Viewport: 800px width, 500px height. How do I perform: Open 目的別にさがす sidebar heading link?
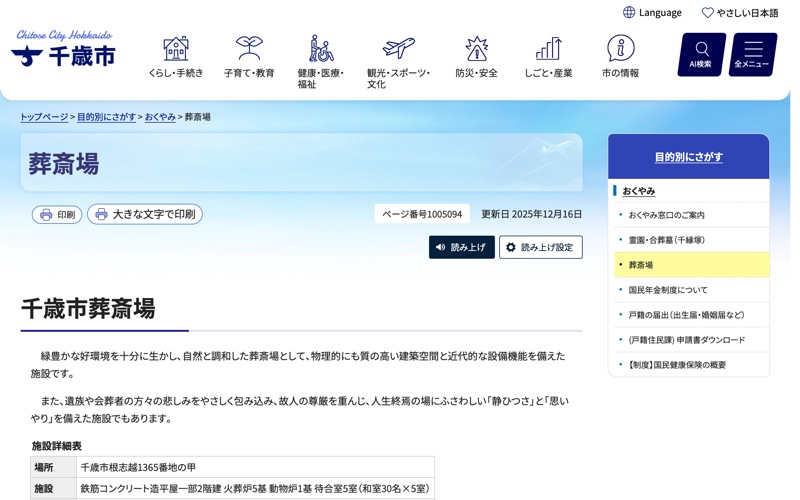point(689,157)
